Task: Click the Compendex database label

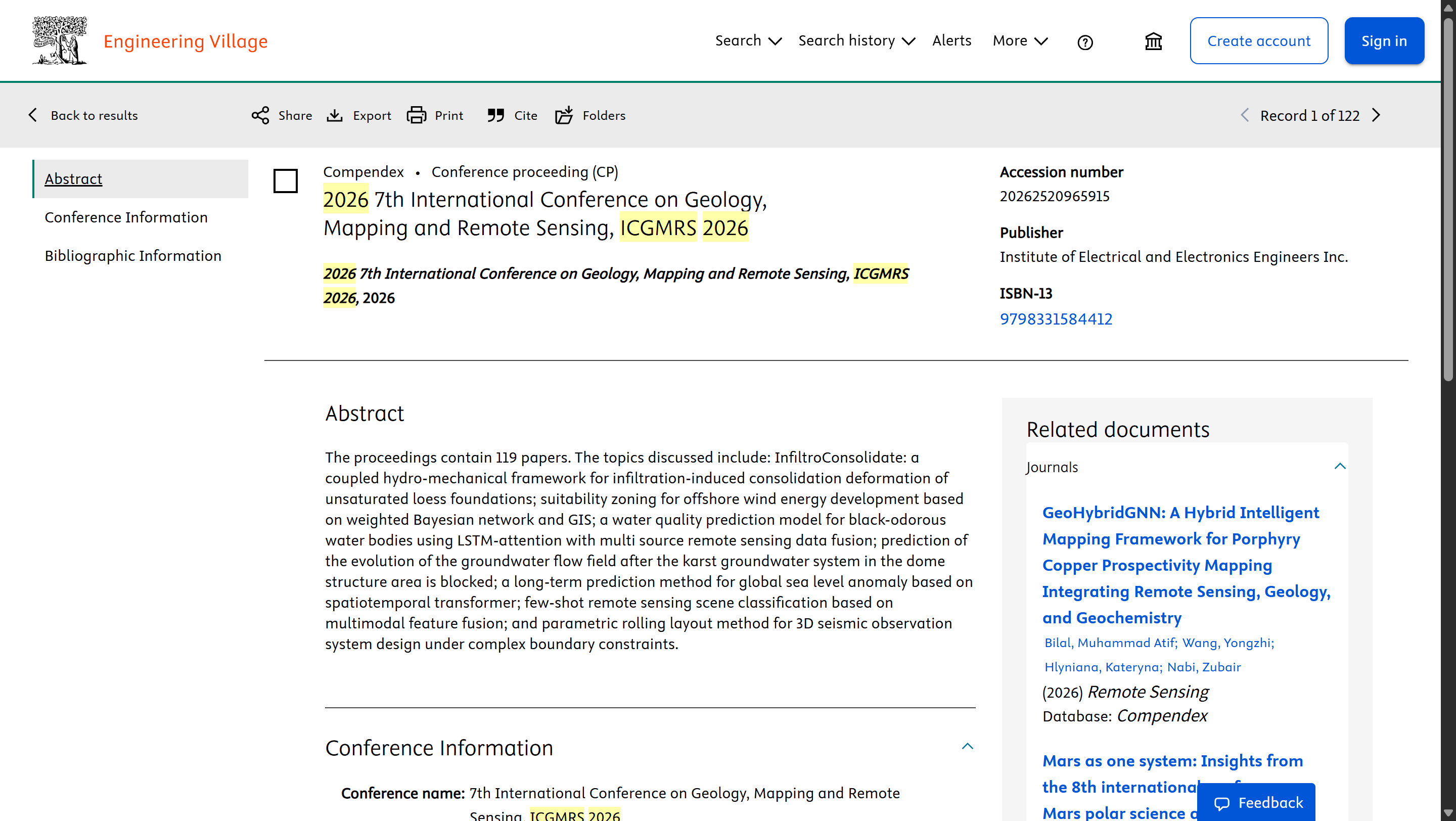Action: pyautogui.click(x=363, y=172)
